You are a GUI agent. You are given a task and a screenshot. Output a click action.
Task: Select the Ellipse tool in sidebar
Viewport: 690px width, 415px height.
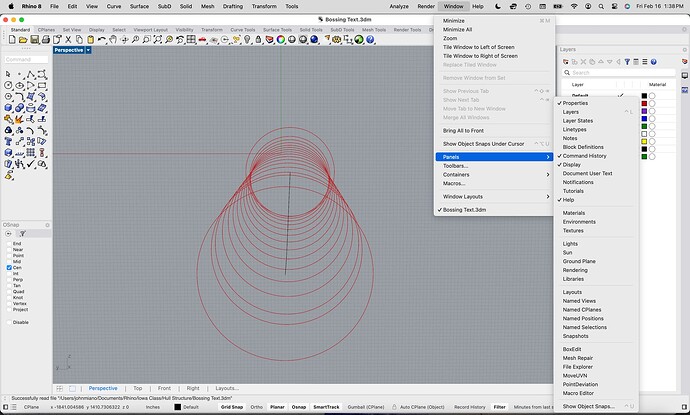(x=19, y=85)
